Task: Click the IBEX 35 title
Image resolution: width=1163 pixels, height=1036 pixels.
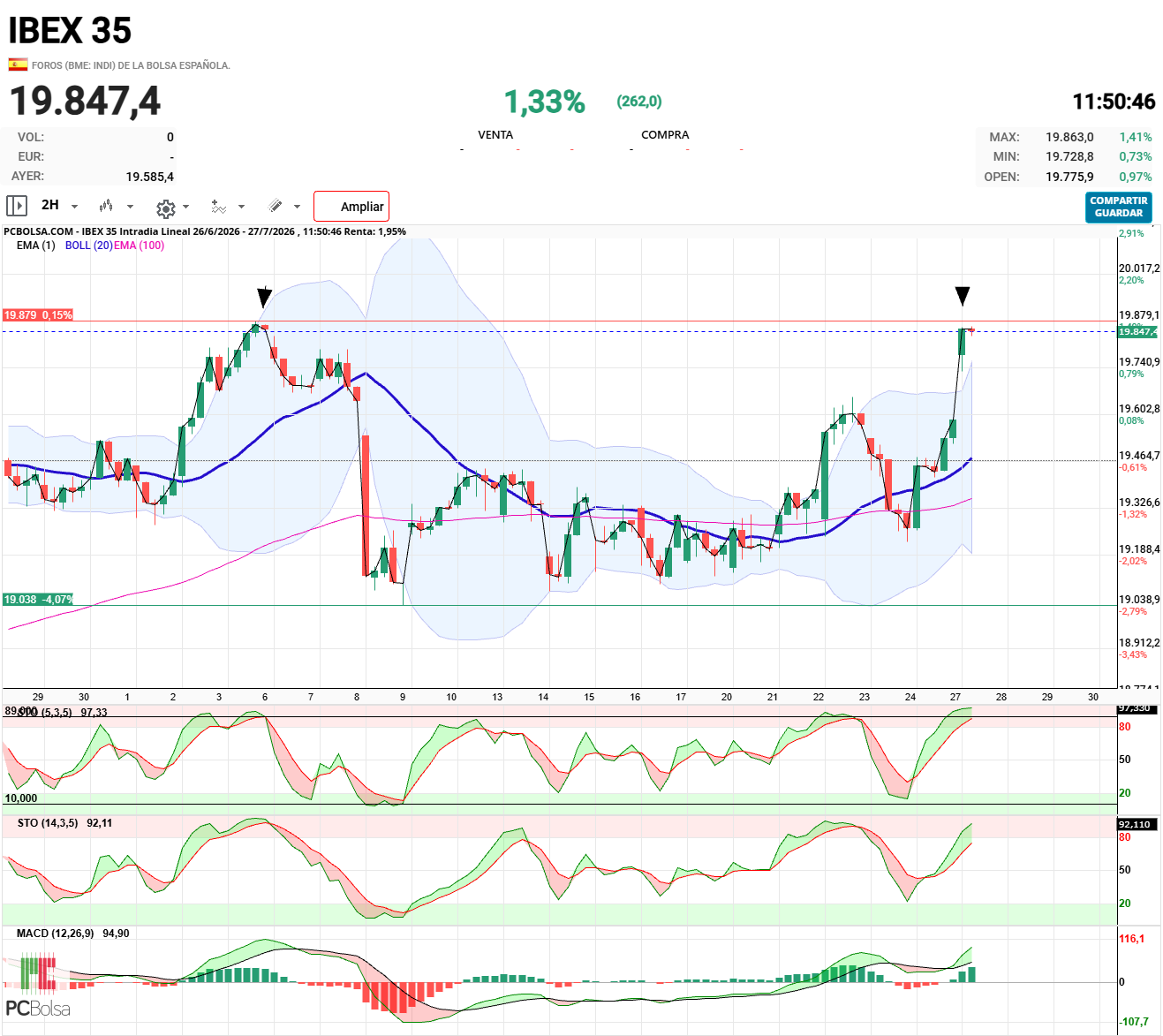Action: 70,31
